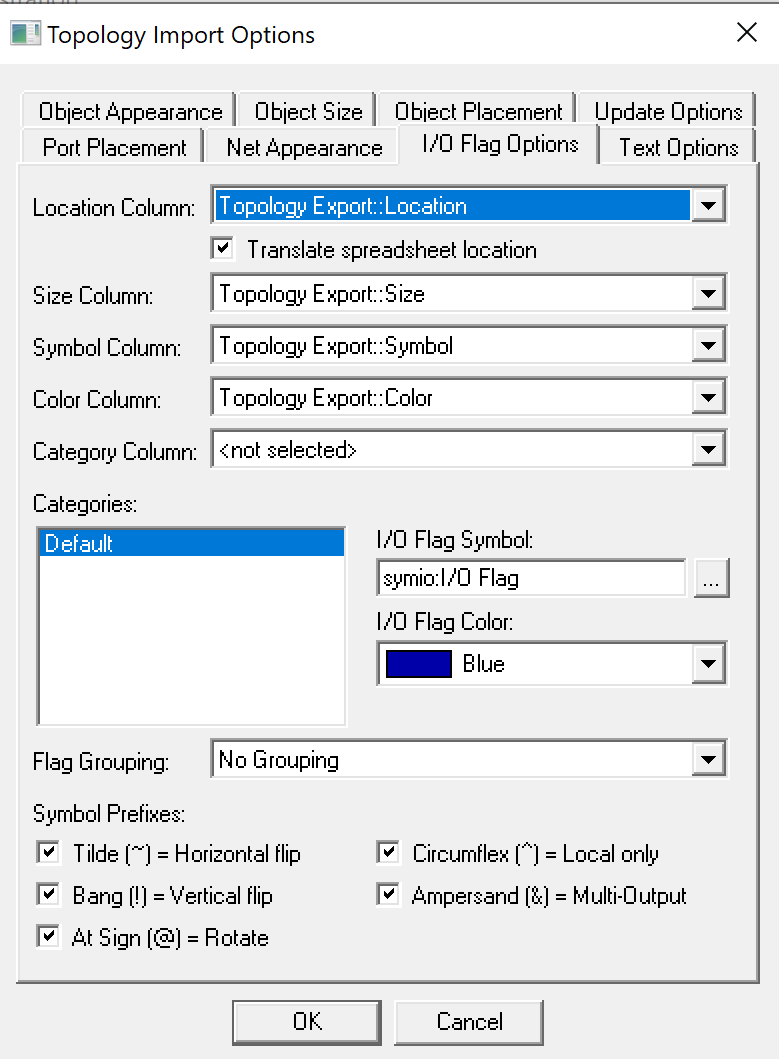Toggle Tilde Horizontal flip checkbox
This screenshot has width=779, height=1059.
tap(47, 853)
